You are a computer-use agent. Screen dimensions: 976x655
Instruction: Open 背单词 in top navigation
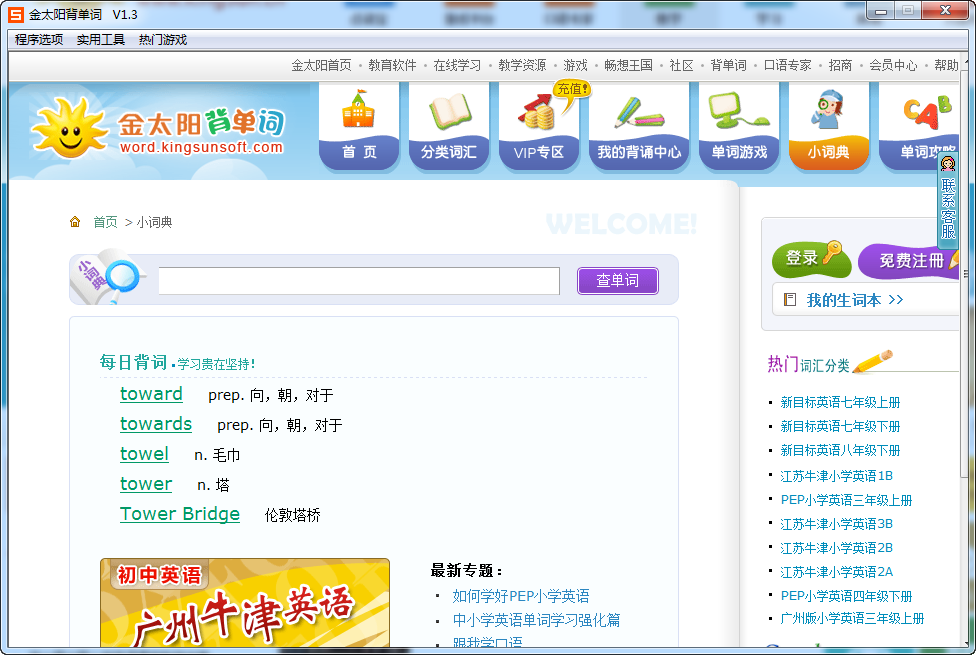pyautogui.click(x=728, y=65)
